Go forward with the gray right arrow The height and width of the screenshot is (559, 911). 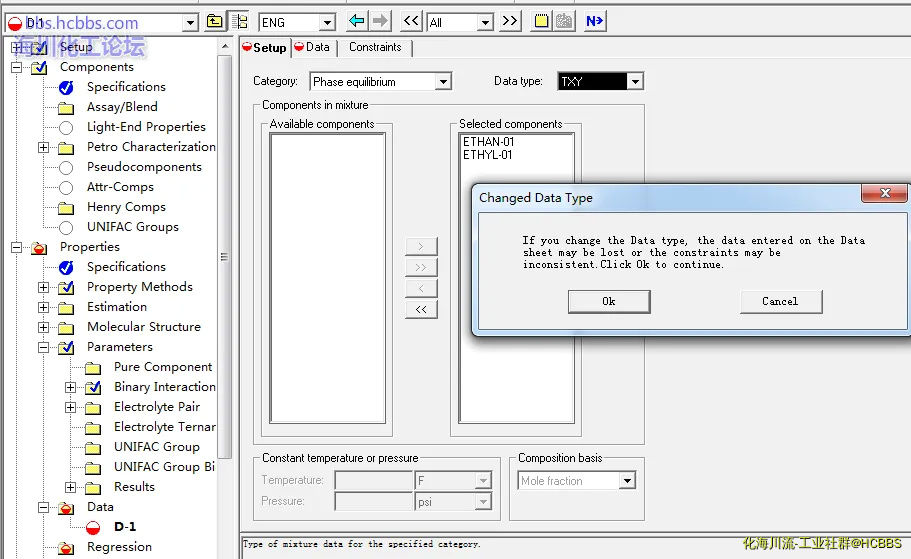380,22
